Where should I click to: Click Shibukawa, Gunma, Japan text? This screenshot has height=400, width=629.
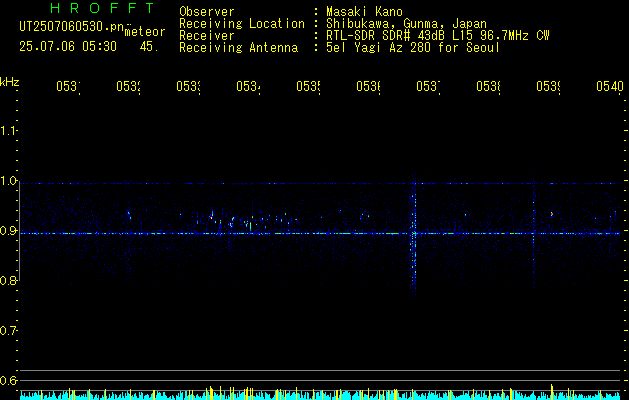pos(406,24)
